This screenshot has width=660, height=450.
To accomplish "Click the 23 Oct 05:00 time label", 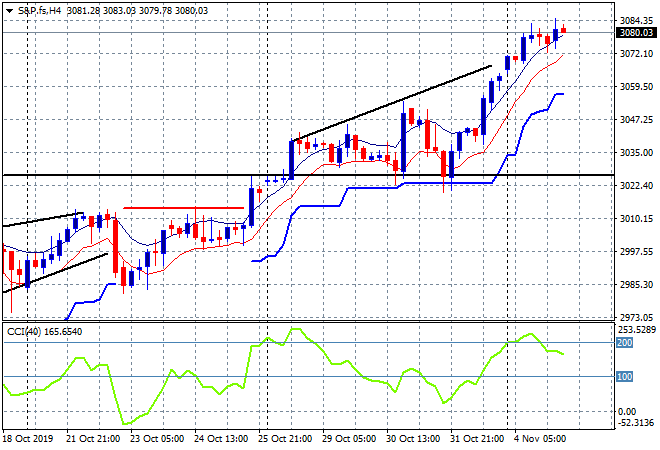I will (x=157, y=439).
